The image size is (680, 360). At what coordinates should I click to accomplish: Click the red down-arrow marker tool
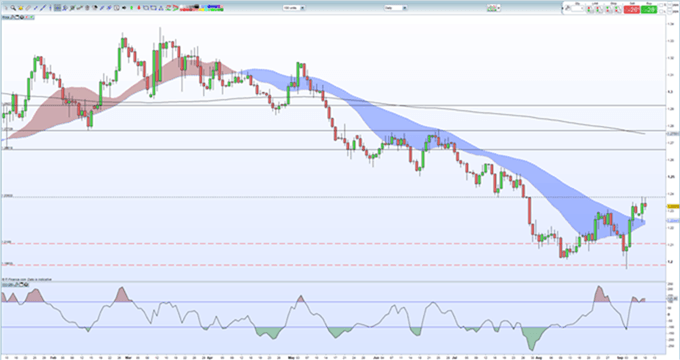click(139, 8)
